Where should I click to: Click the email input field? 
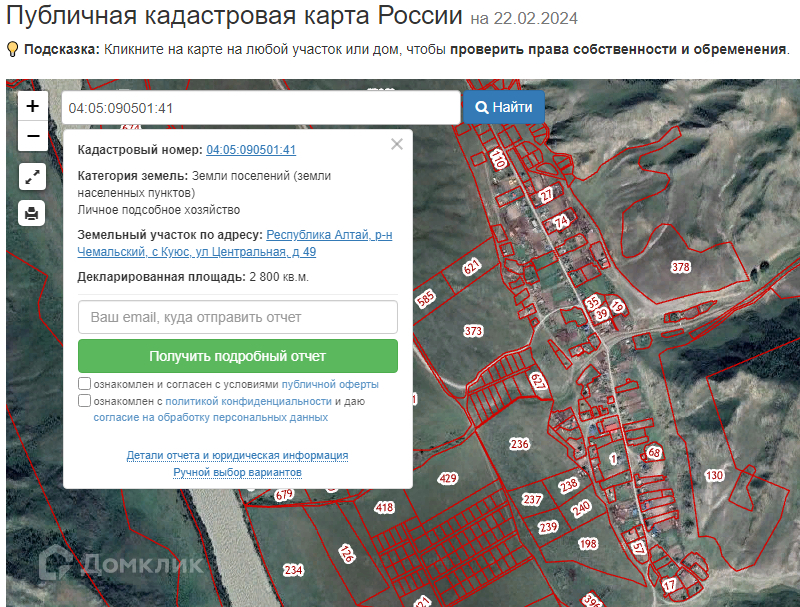coord(238,317)
